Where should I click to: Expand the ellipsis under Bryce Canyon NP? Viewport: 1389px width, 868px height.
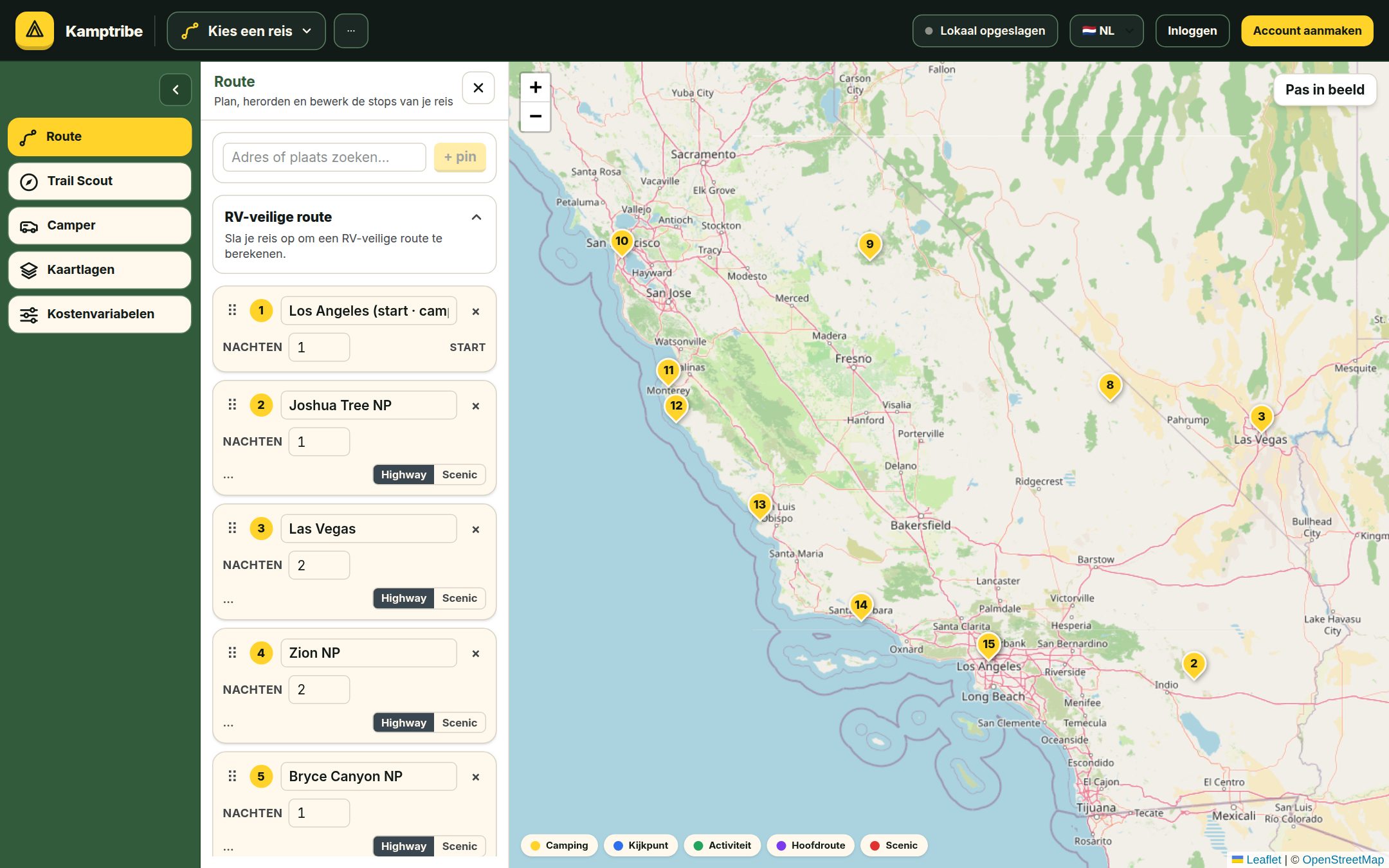click(x=228, y=848)
